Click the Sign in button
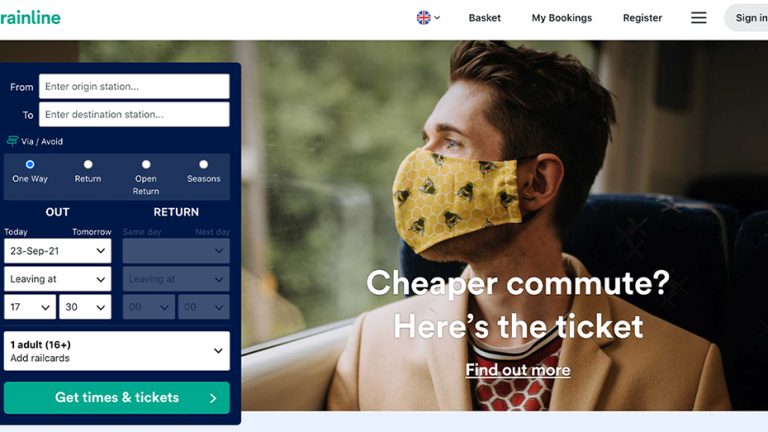The image size is (768, 432). pyautogui.click(x=748, y=18)
